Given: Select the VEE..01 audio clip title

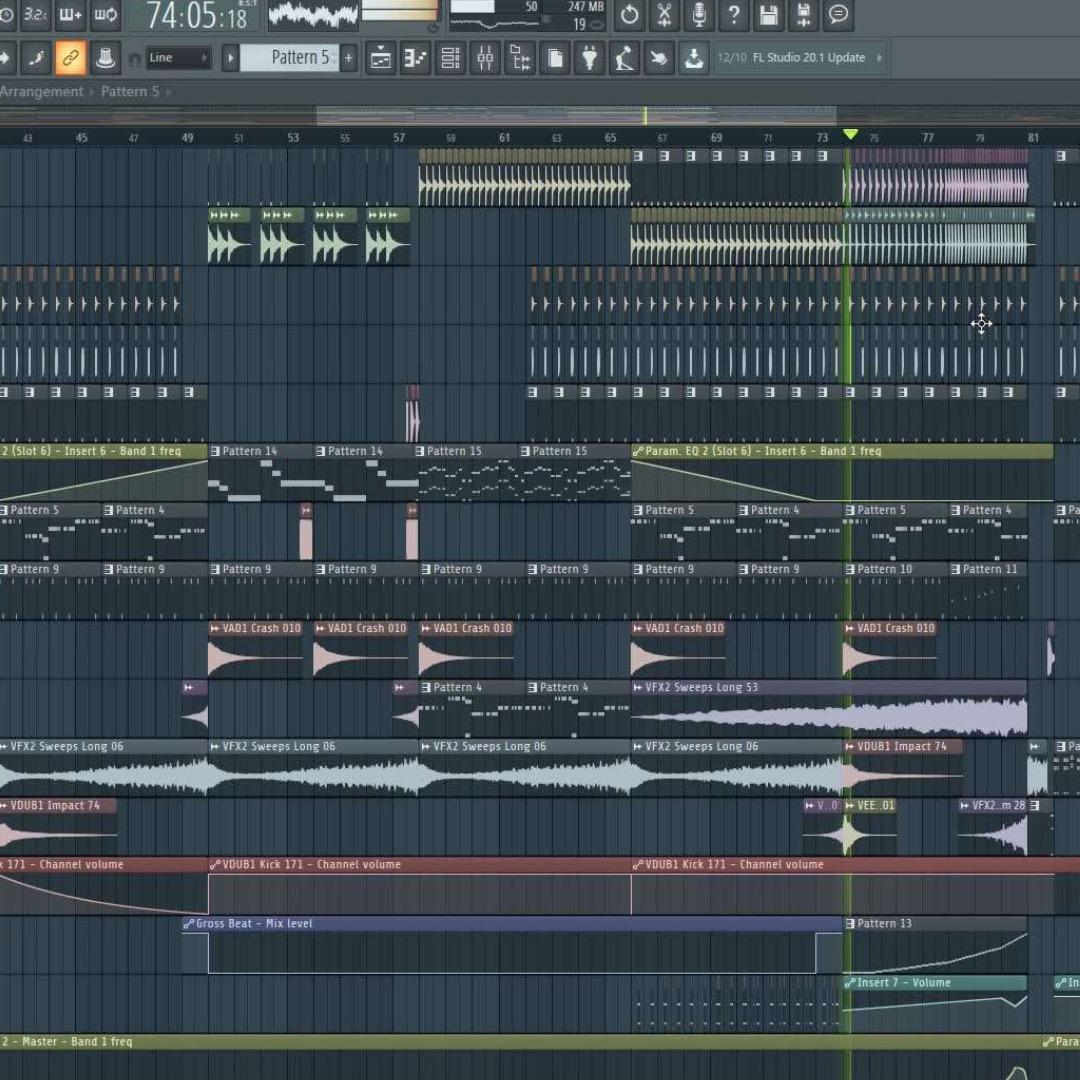Looking at the screenshot, I should coord(875,806).
